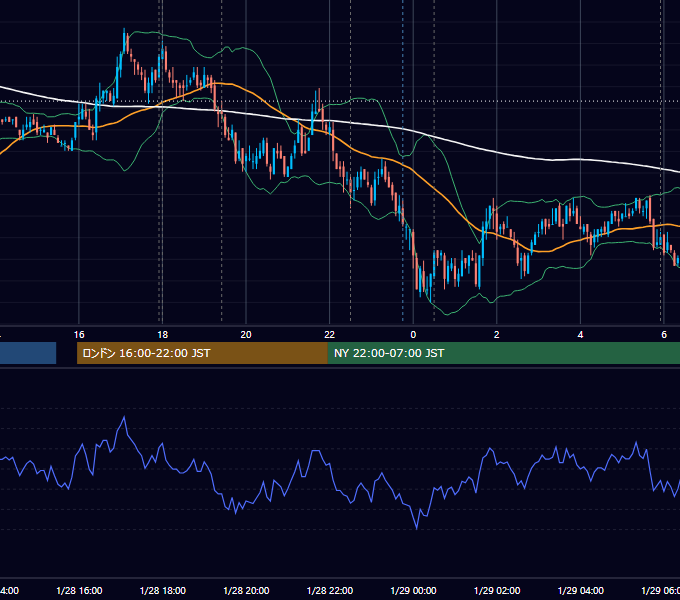The image size is (680, 600).
Task: Click the 18 hour label on chart axis
Action: (162, 334)
